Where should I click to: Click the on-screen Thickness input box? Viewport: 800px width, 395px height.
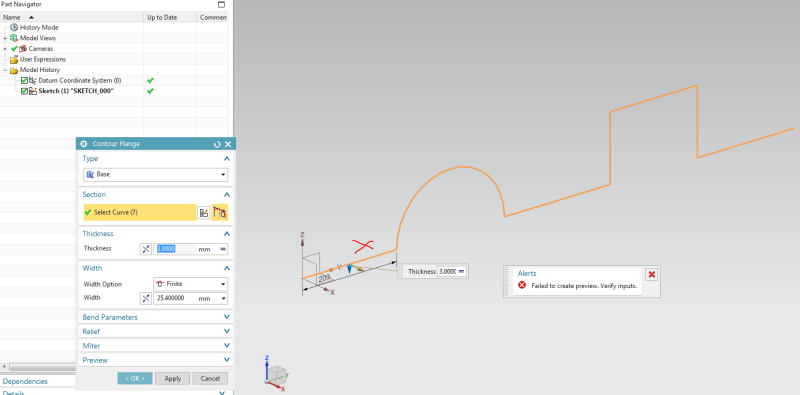(x=446, y=271)
